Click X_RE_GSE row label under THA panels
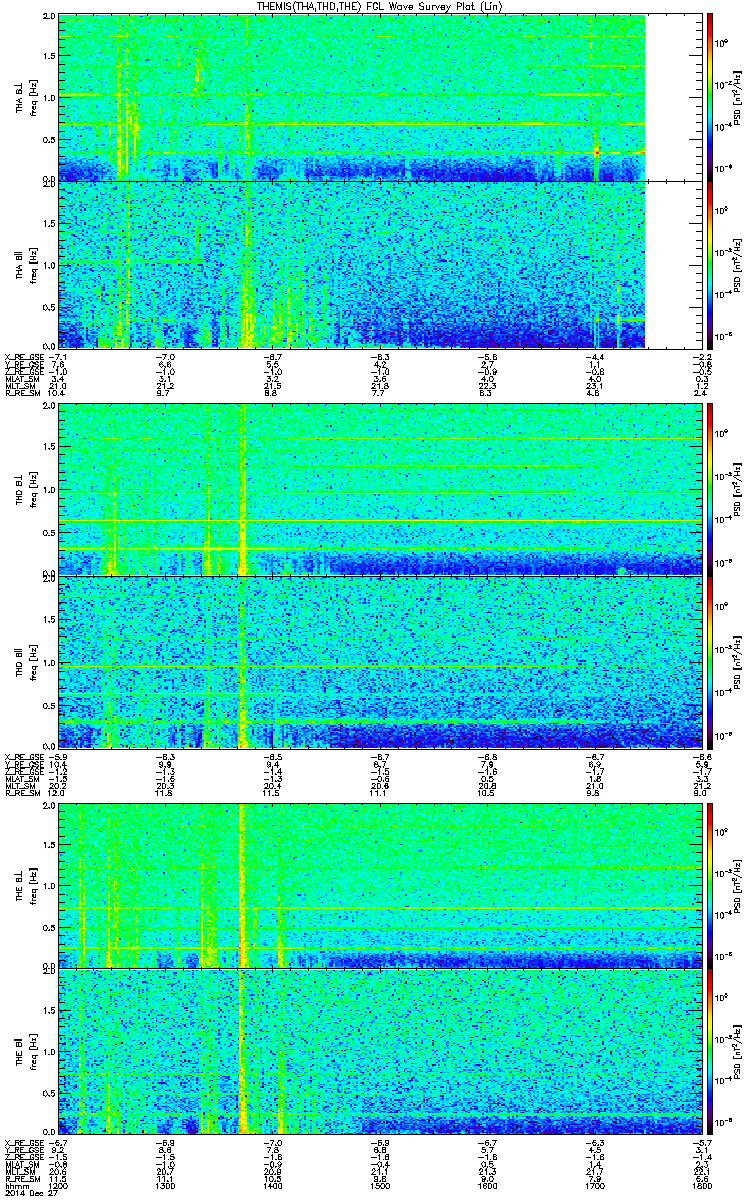Viewport: 750px width, 1200px height. click(22, 356)
